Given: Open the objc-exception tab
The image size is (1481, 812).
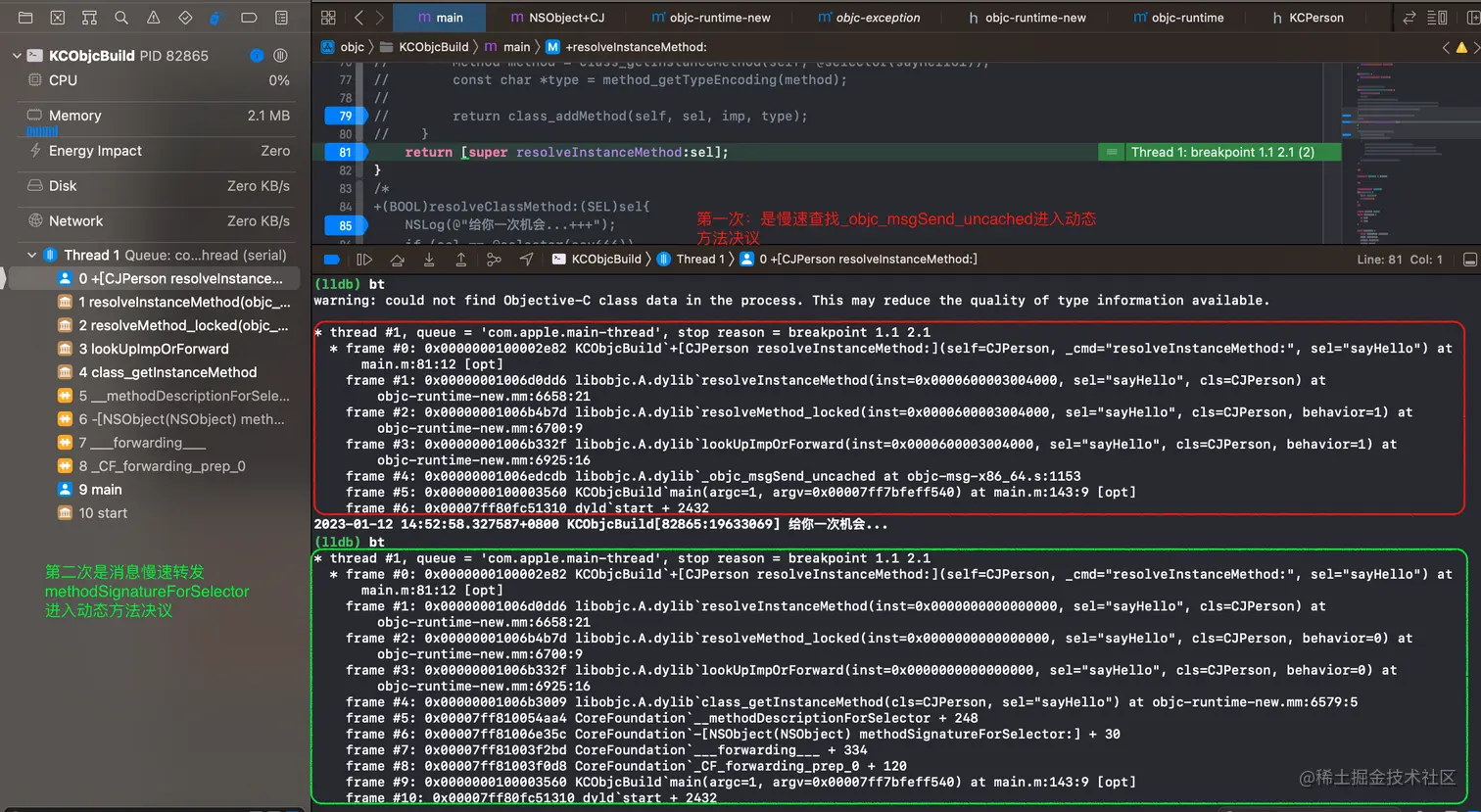Looking at the screenshot, I should pos(870,18).
